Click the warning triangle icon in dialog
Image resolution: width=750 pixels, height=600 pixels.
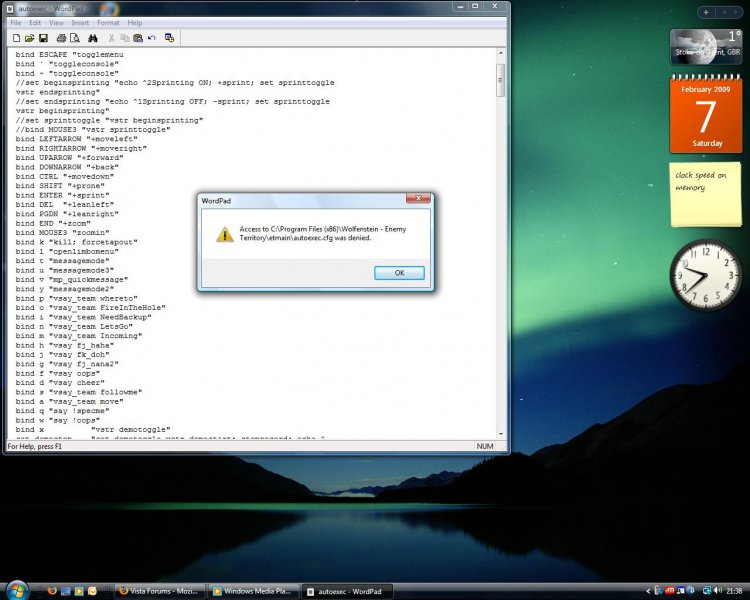pyautogui.click(x=224, y=234)
